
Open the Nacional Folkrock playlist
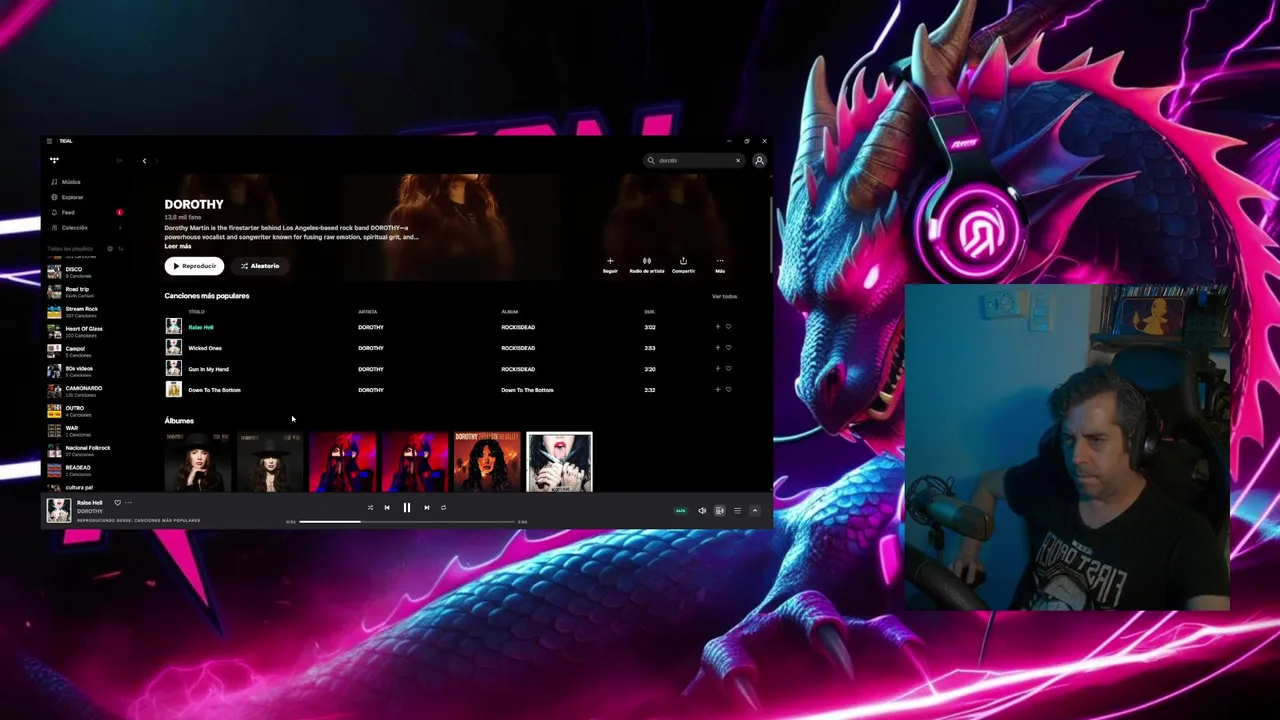pyautogui.click(x=84, y=450)
